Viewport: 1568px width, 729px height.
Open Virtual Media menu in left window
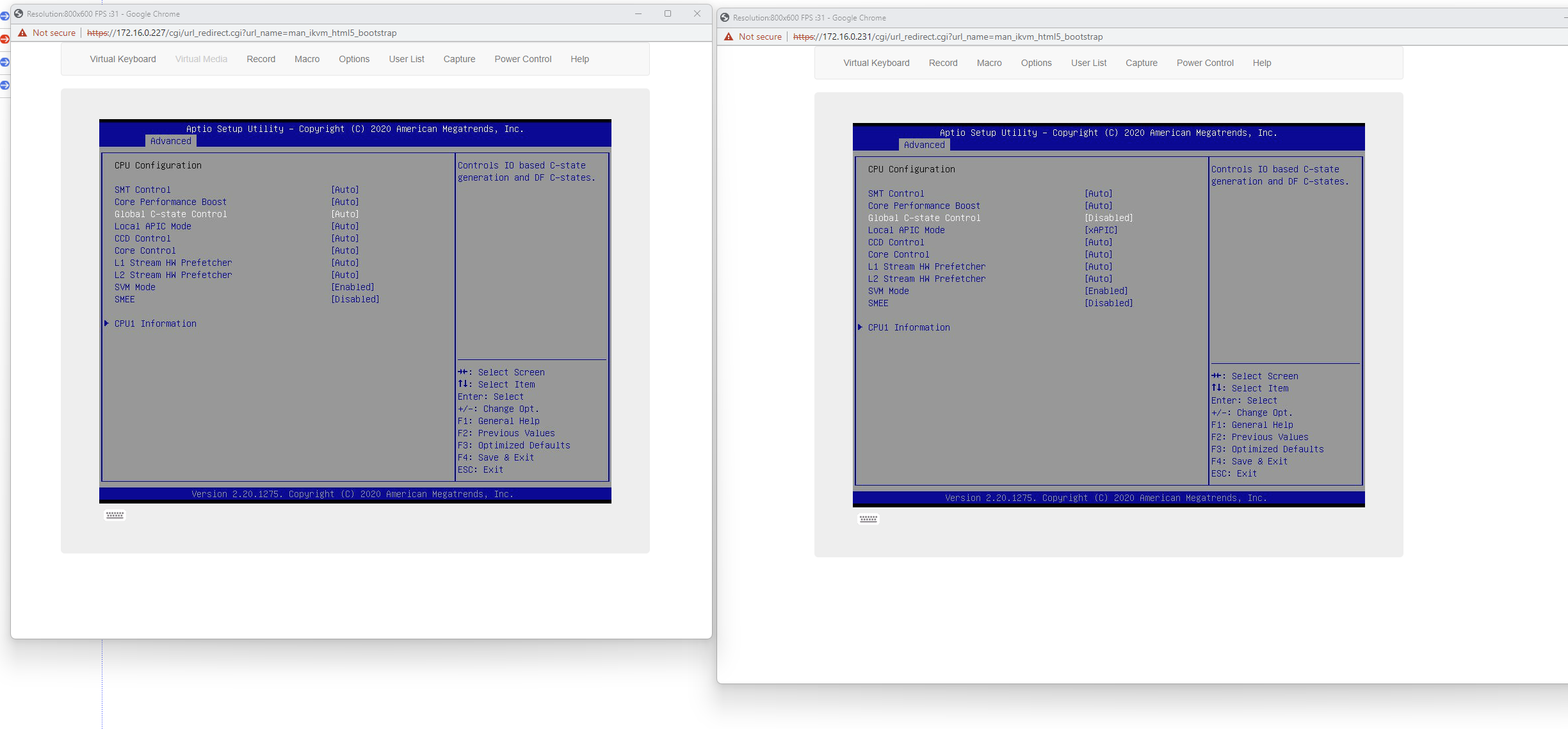[x=201, y=59]
